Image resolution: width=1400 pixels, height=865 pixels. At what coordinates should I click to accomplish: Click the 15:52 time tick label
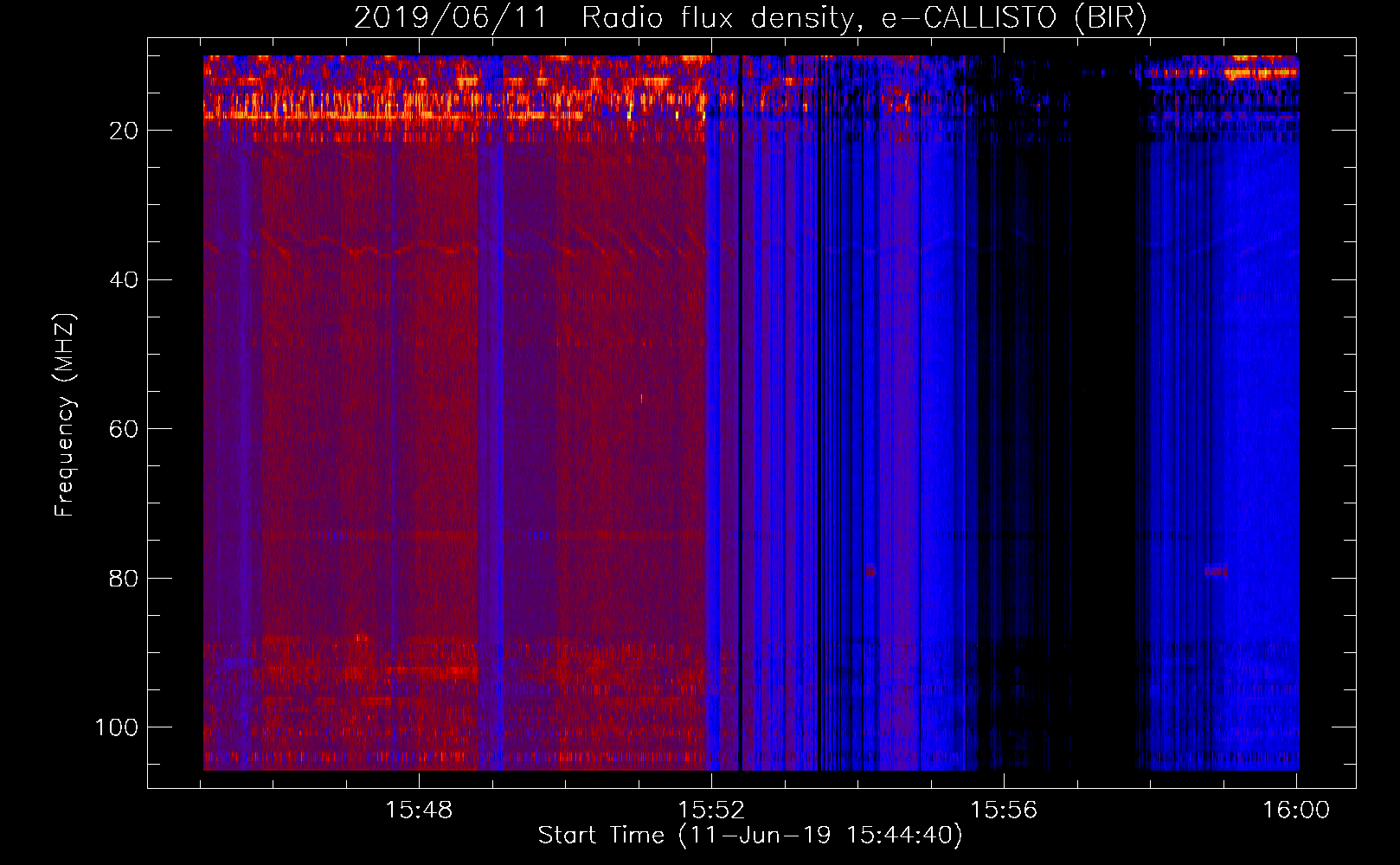[x=711, y=811]
